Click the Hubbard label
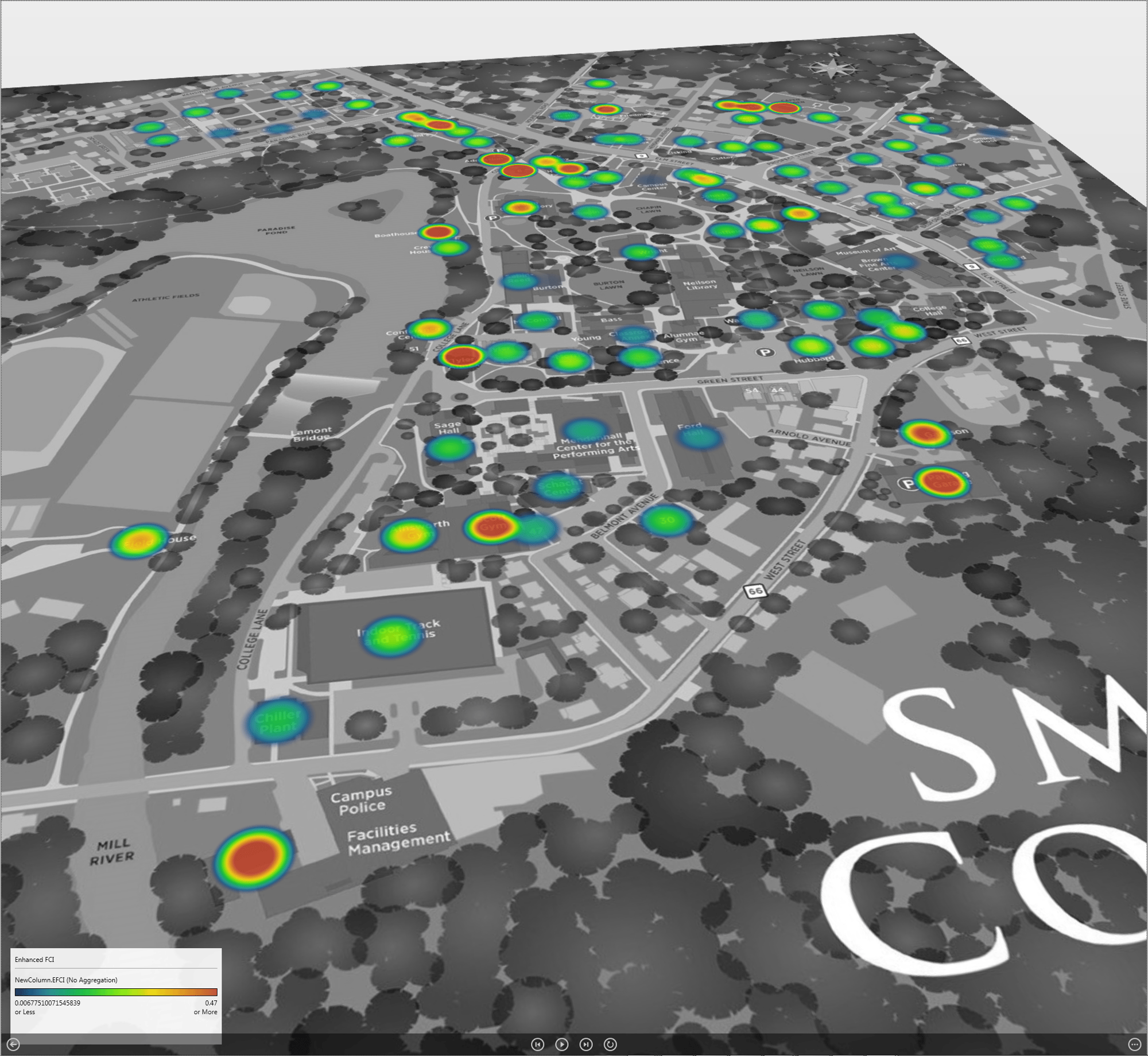Screen dimensions: 1148x1056 (814, 360)
